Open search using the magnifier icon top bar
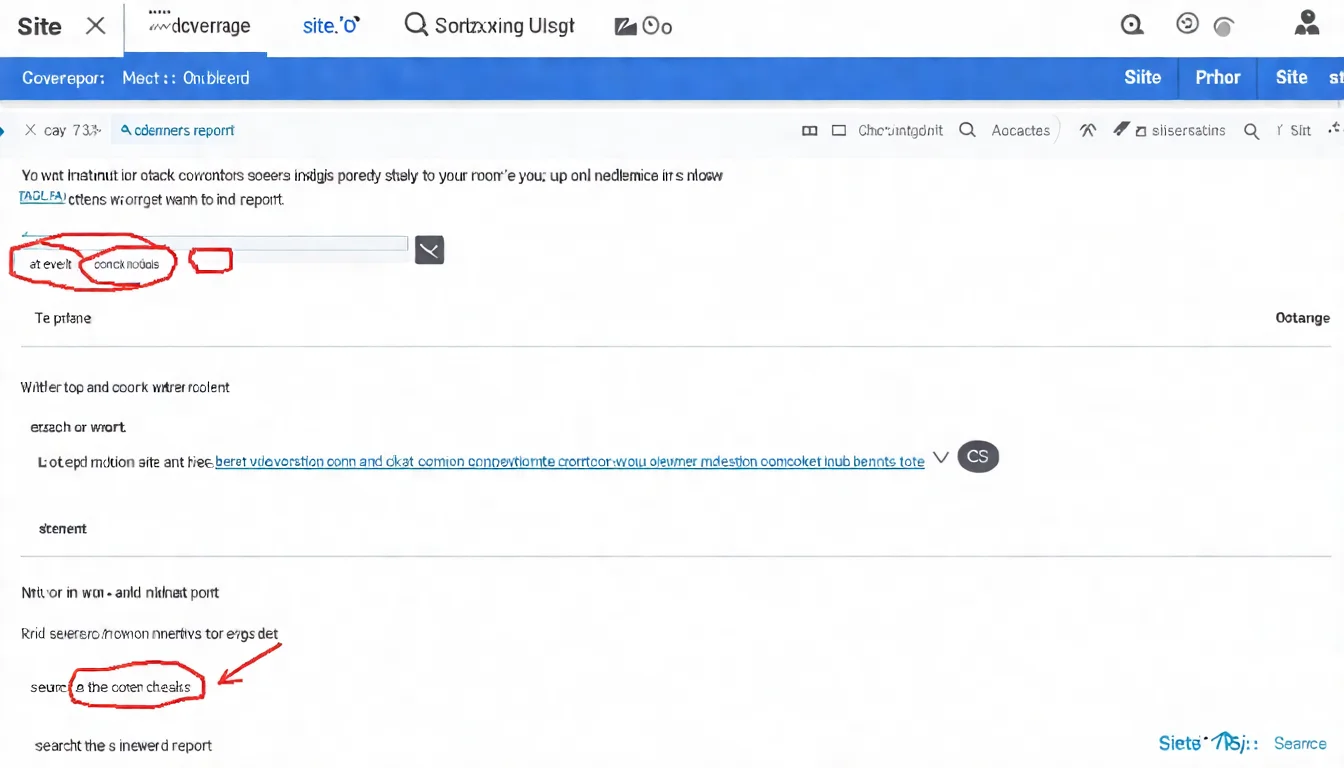Image resolution: width=1344 pixels, height=768 pixels. pyautogui.click(x=416, y=24)
